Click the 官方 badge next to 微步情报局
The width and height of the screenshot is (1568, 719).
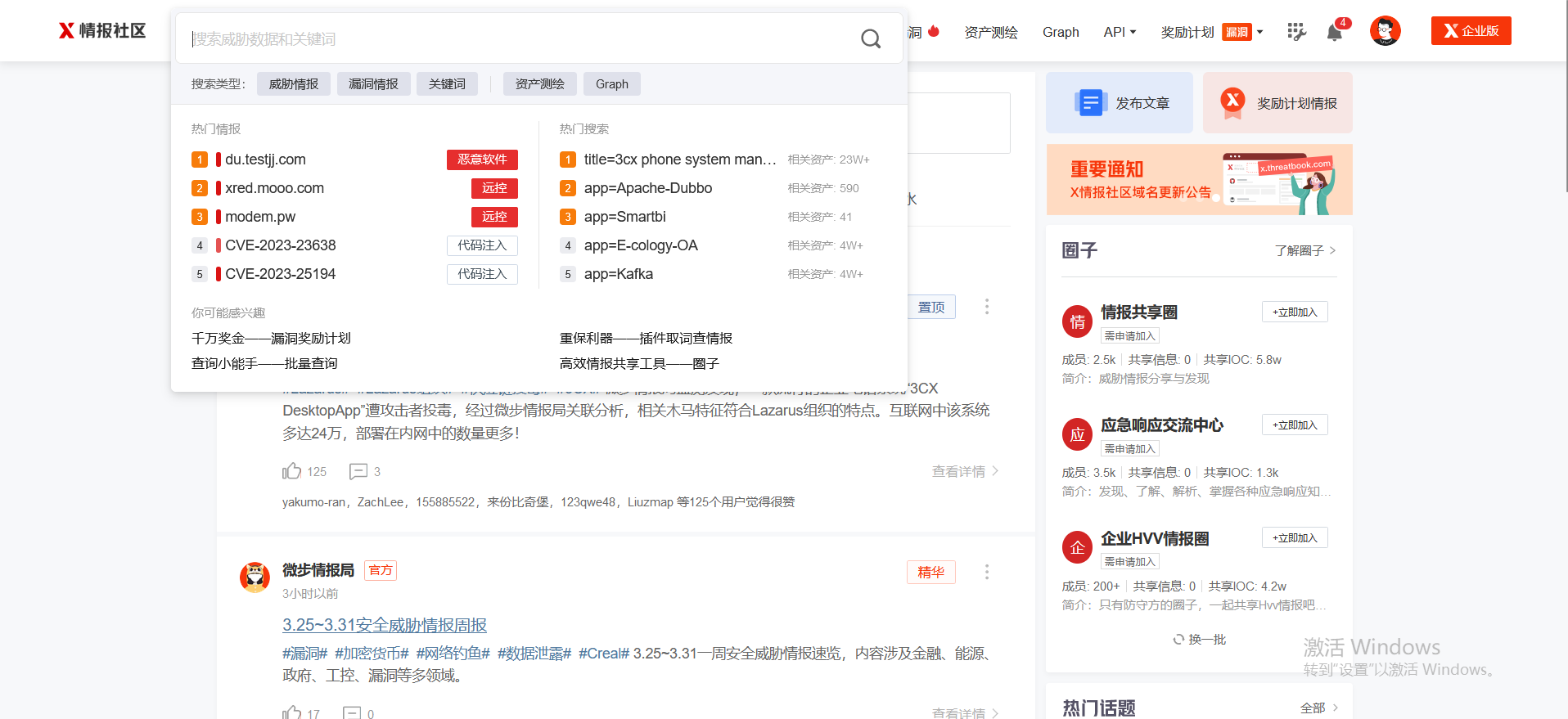pyautogui.click(x=381, y=570)
